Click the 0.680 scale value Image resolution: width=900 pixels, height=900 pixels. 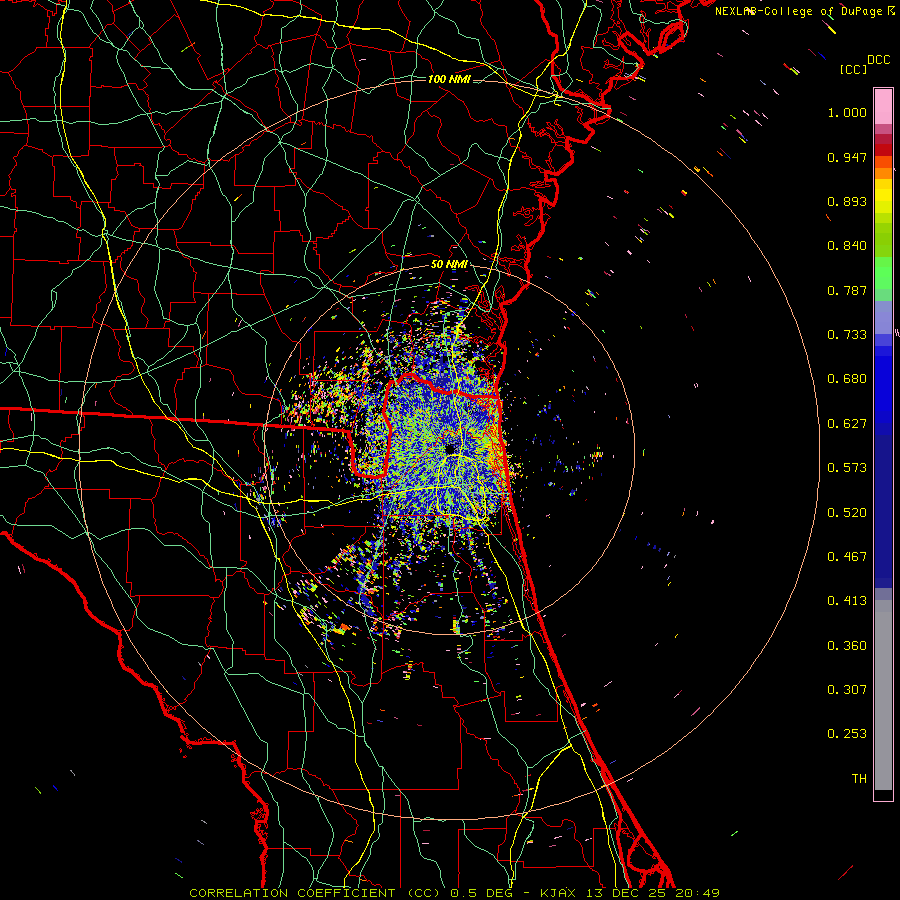pos(847,379)
